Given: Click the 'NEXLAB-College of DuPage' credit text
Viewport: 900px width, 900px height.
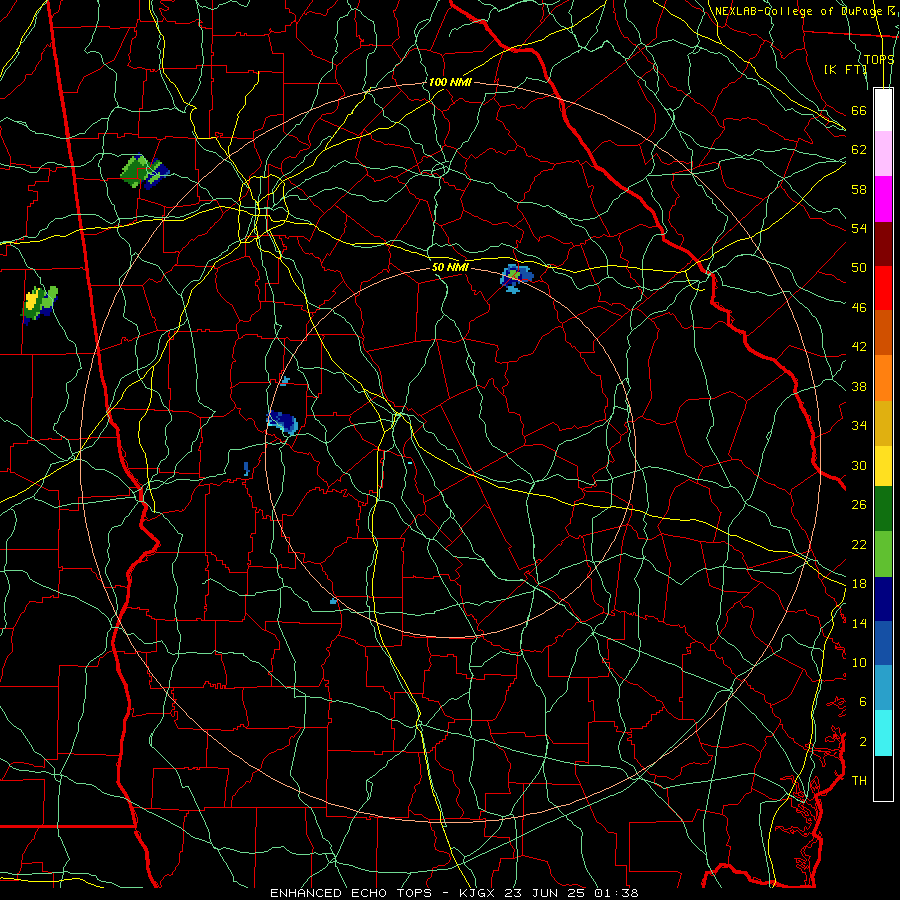Looking at the screenshot, I should tap(800, 11).
